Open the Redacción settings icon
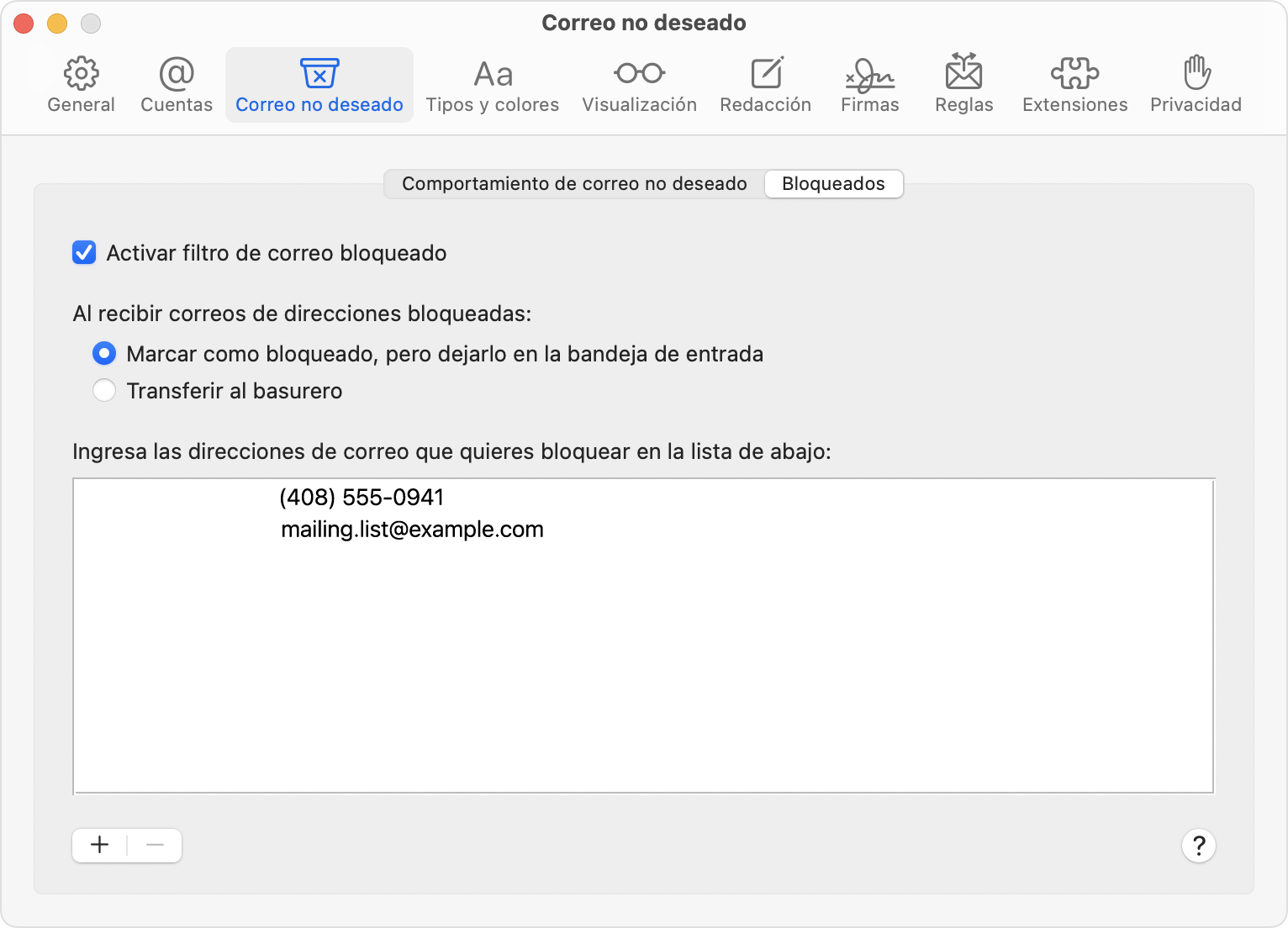Viewport: 1288px width, 928px height. tap(765, 82)
